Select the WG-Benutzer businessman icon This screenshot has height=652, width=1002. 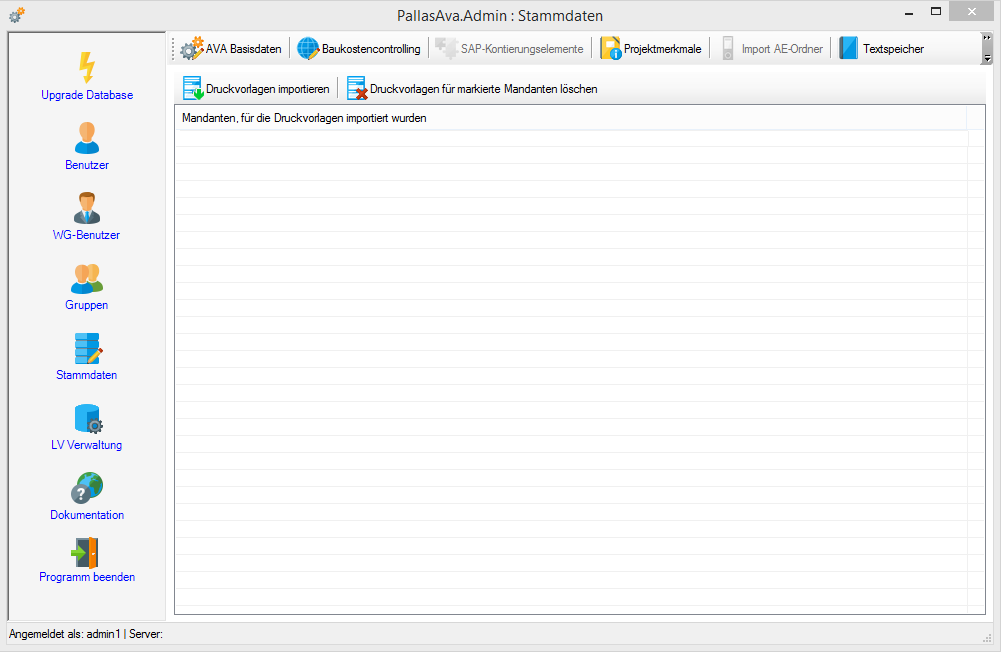point(87,208)
